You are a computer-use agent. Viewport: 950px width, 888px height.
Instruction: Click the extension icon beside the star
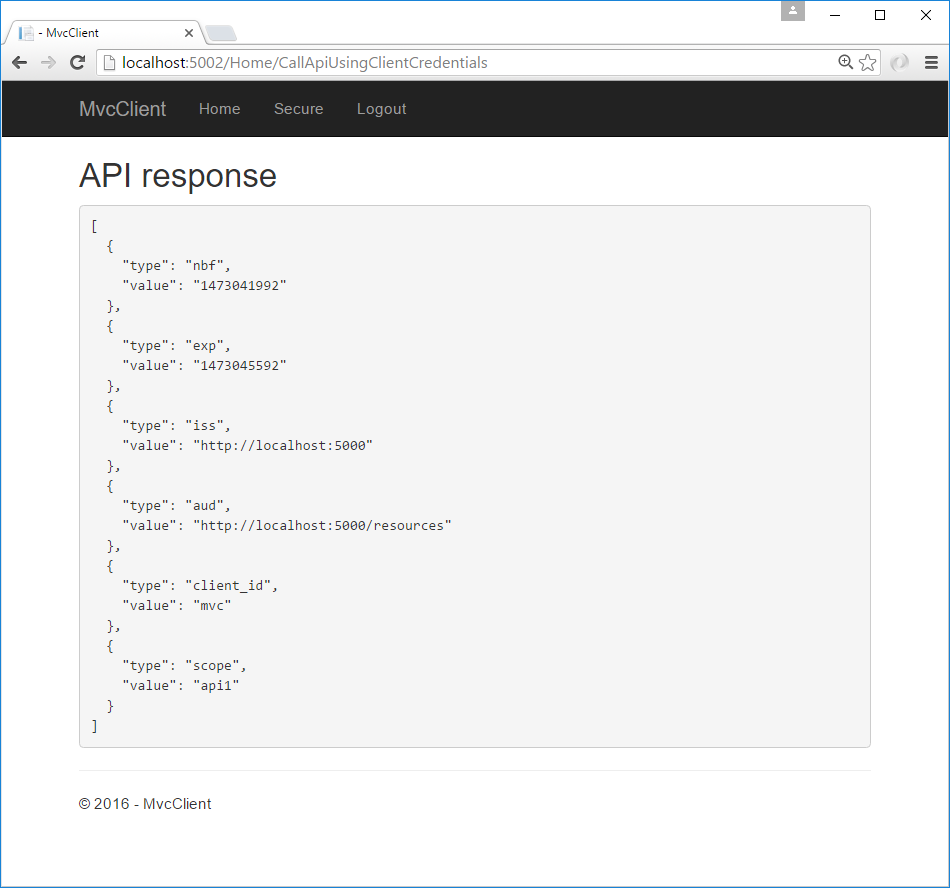900,63
